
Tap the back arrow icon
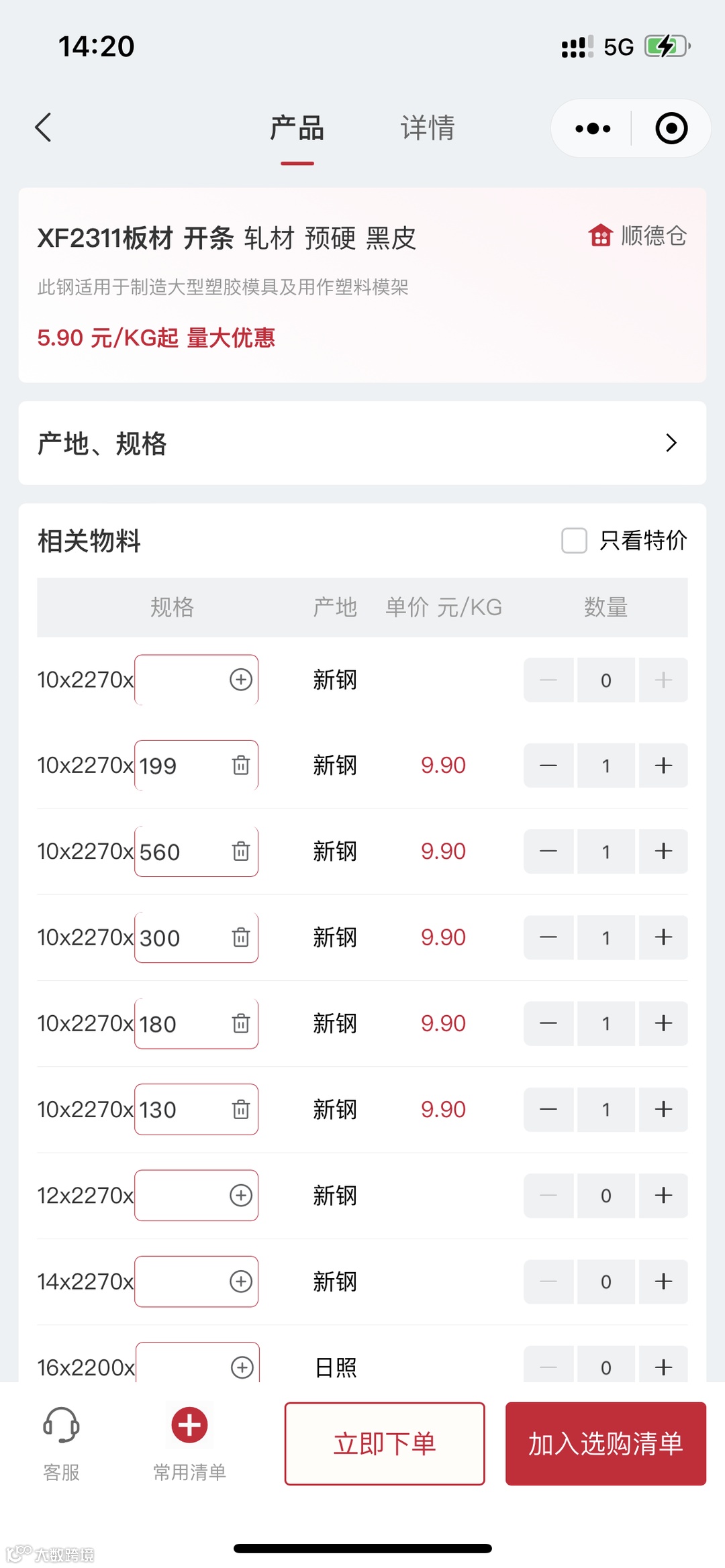pyautogui.click(x=44, y=127)
